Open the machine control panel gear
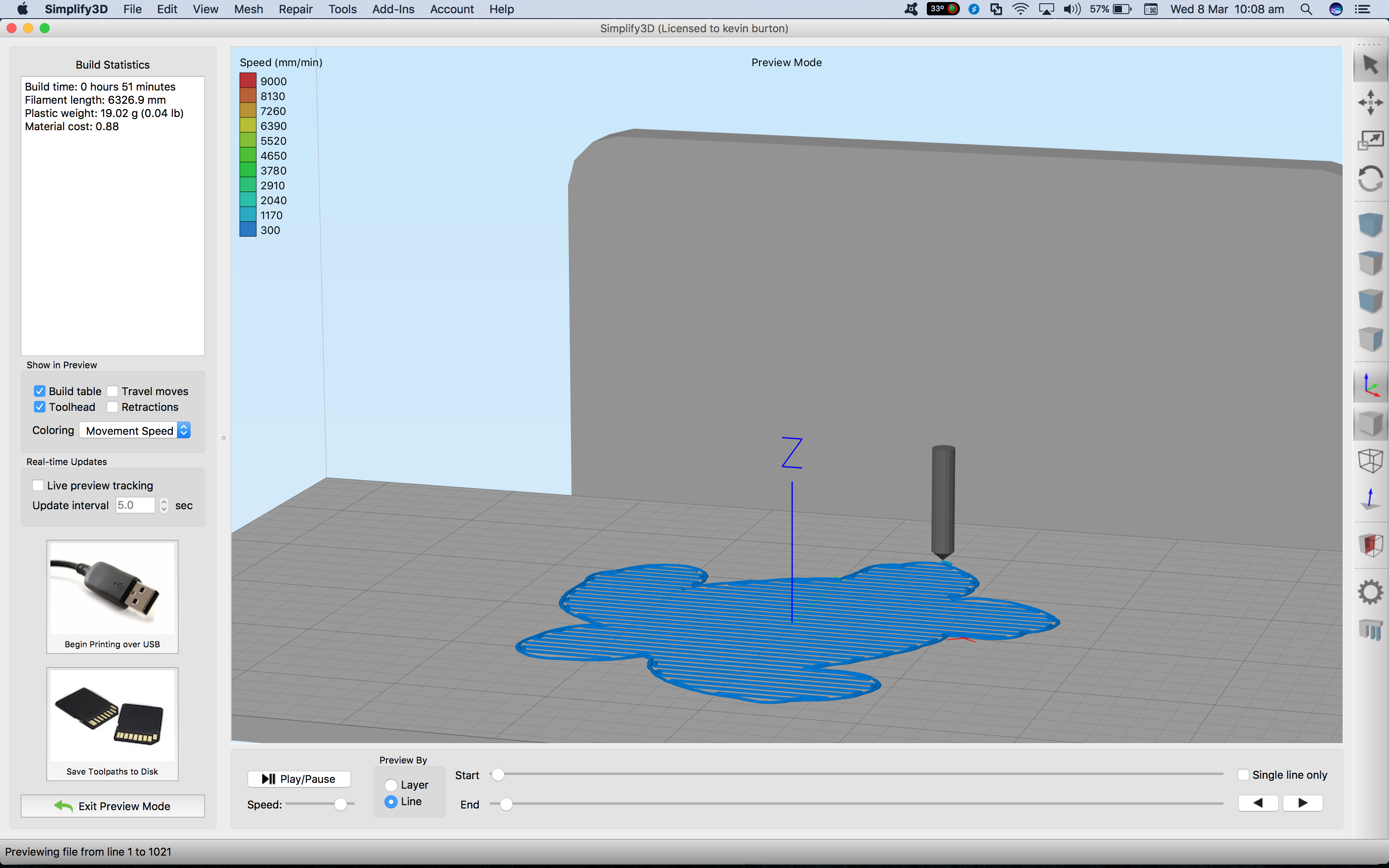Viewport: 1389px width, 868px height. [1371, 592]
